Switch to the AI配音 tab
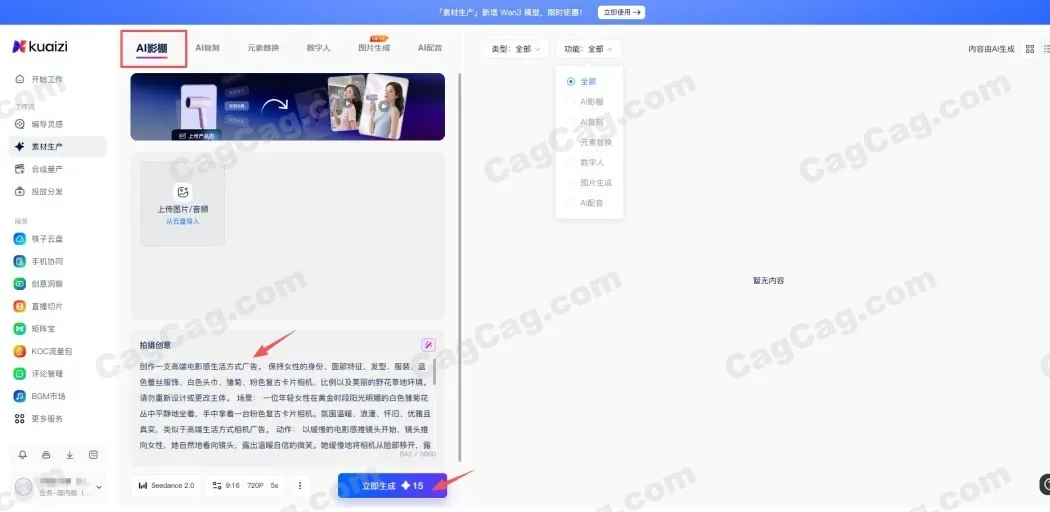1050x512 pixels. tap(430, 48)
